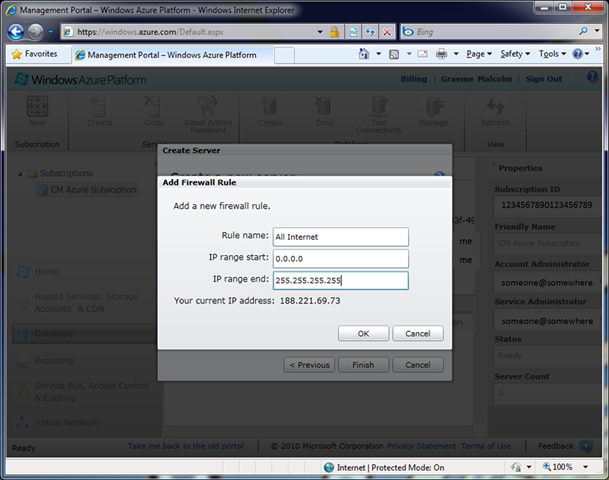This screenshot has height=480, width=609.
Task: Select CM Azure Subscription tree item
Action: [x=87, y=190]
